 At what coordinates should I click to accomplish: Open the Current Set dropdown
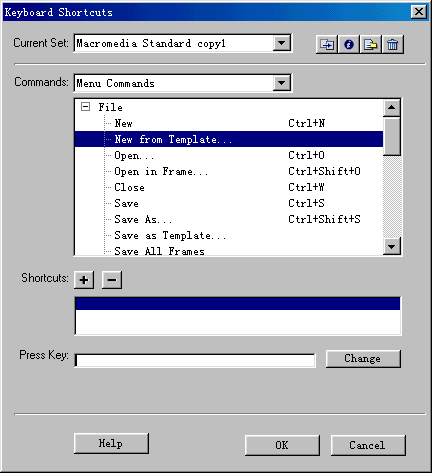pos(282,43)
